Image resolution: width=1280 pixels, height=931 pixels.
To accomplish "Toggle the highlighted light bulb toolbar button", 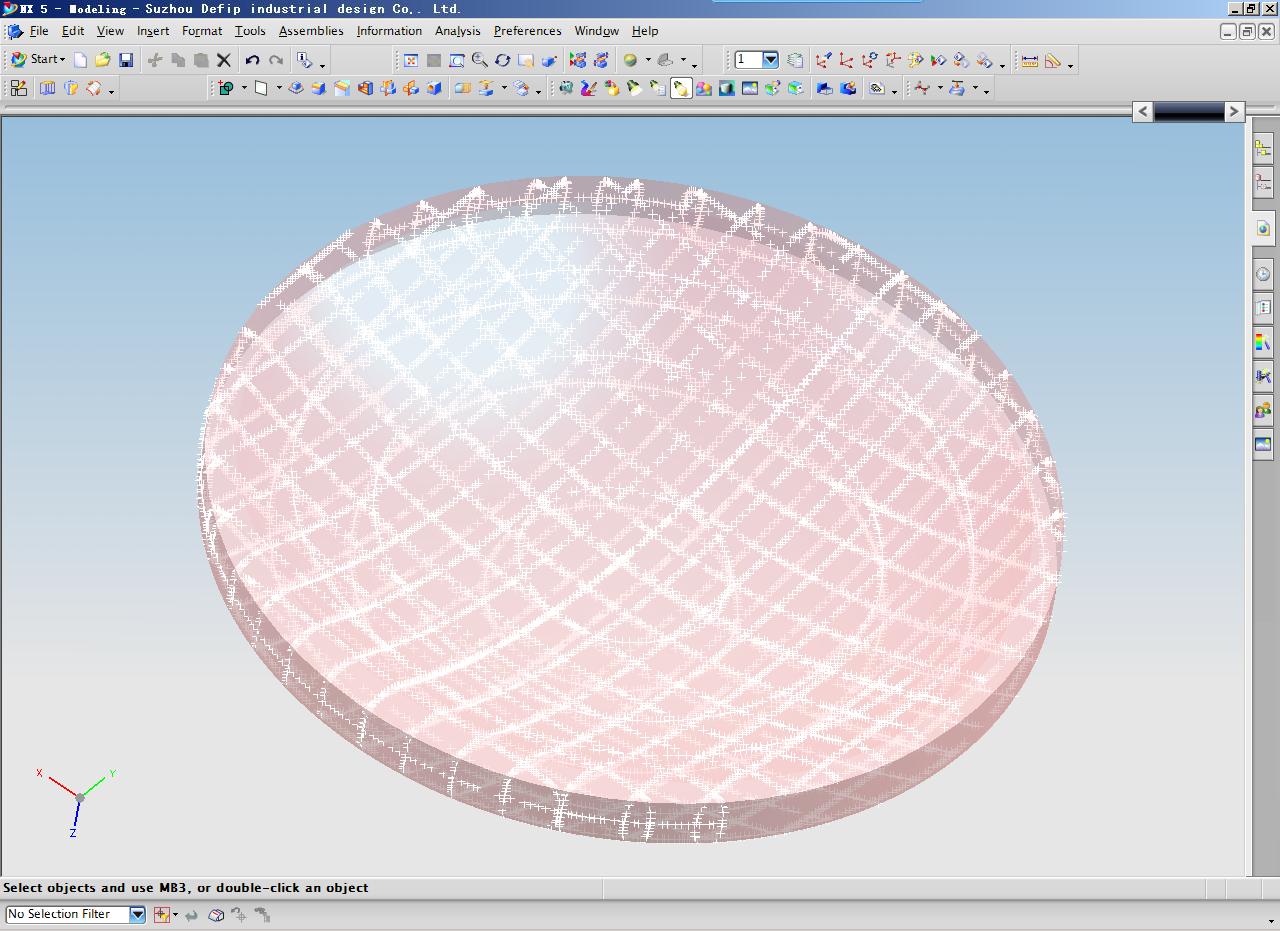I will click(x=680, y=89).
